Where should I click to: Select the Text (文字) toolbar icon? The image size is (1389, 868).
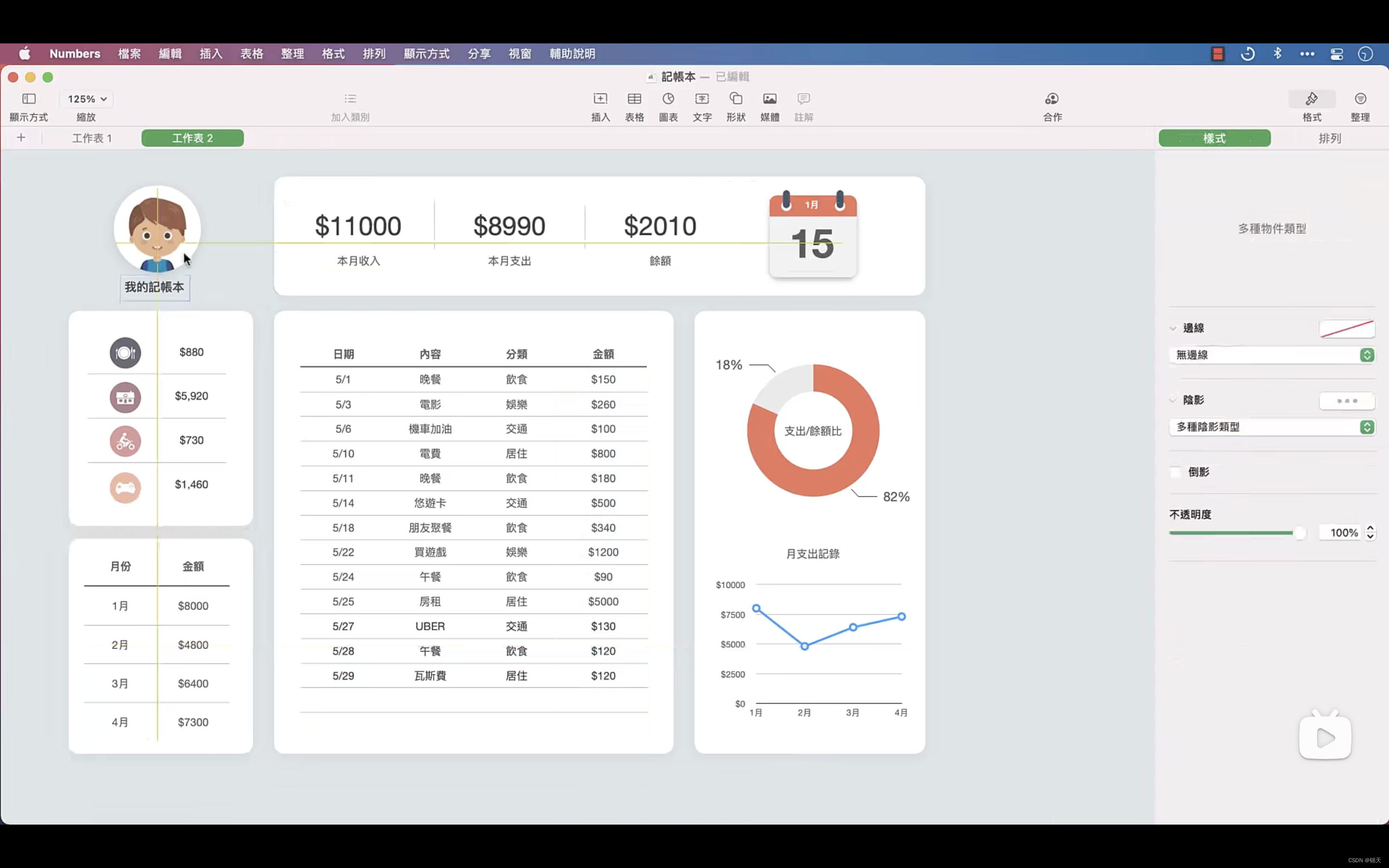(702, 99)
